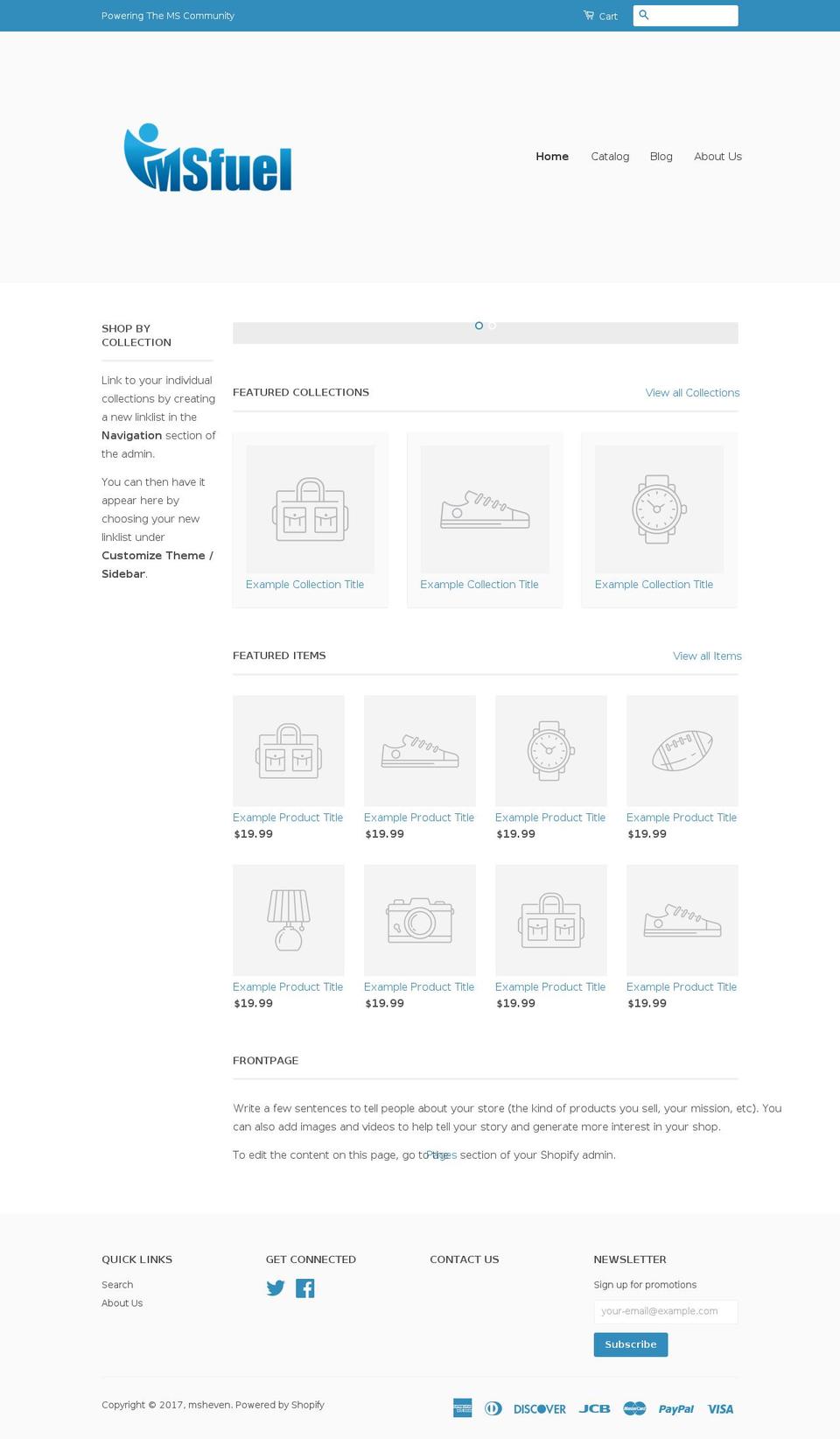Select the second slideshow dot

click(x=493, y=326)
